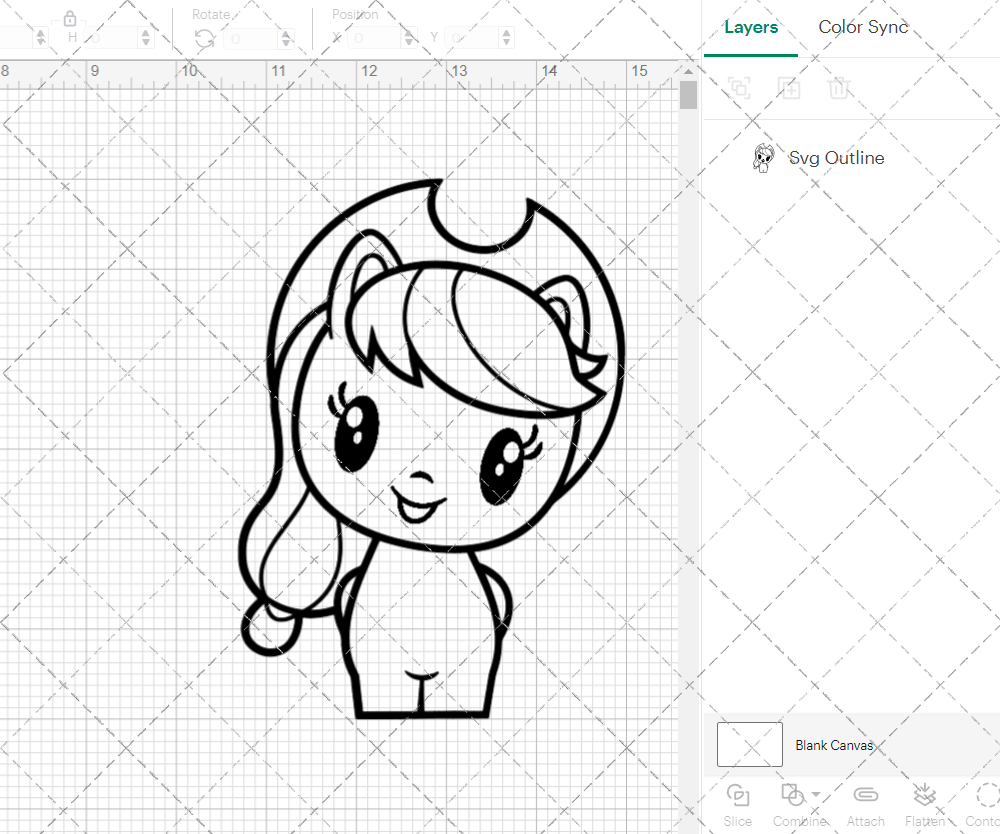Click the delete trash icon in Layers panel

pos(840,88)
